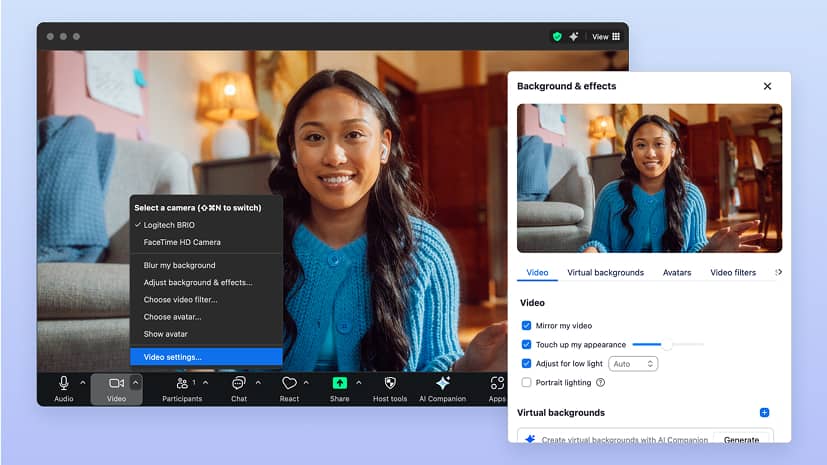Viewport: 827px width, 465px height.
Task: Uncheck the Mirror my video checkbox
Action: tap(527, 325)
